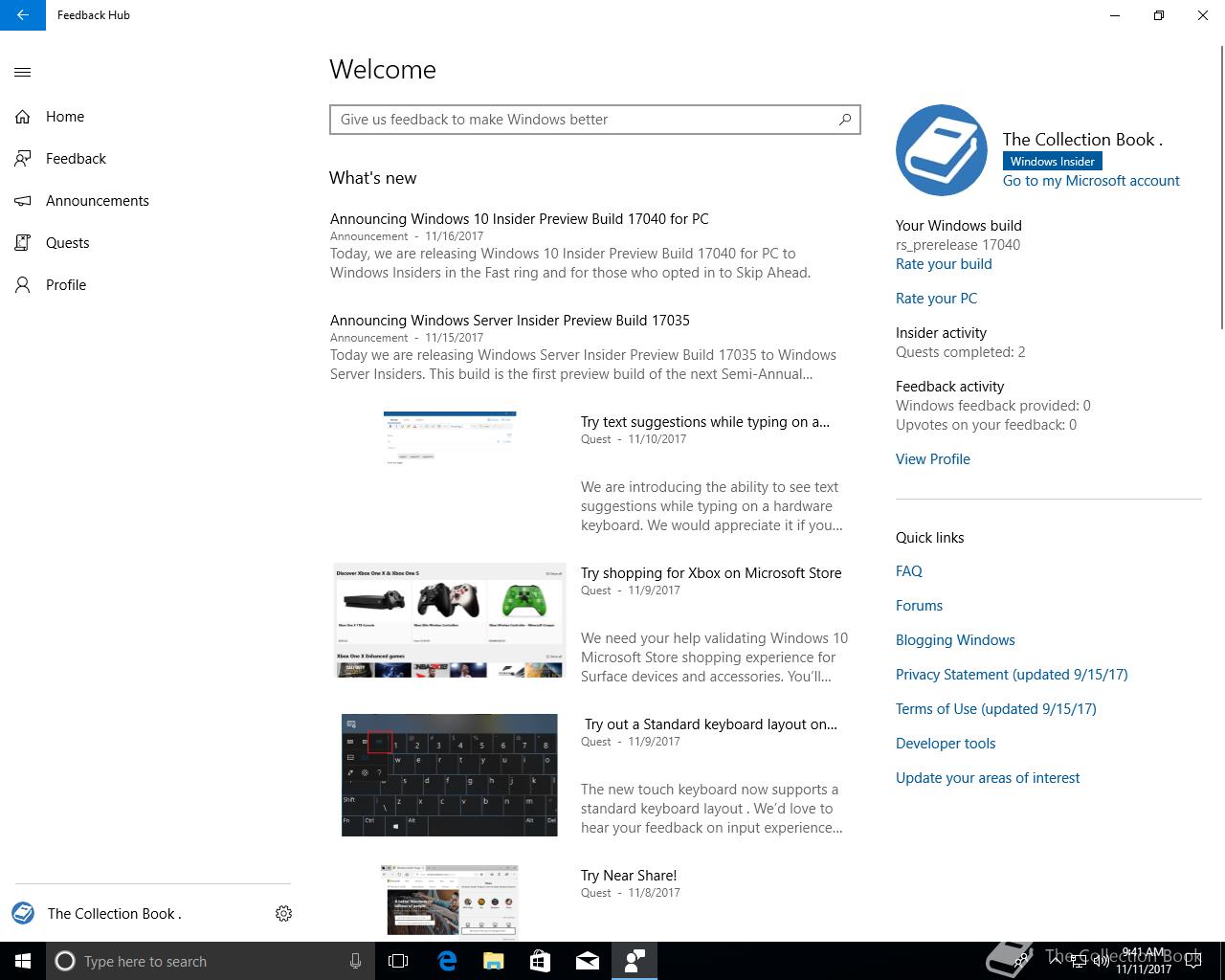
Task: Click the Profile person icon
Action: click(23, 285)
